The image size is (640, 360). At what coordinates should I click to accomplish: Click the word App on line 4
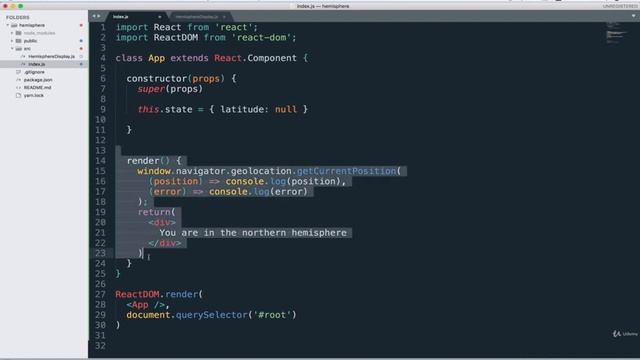(x=157, y=58)
